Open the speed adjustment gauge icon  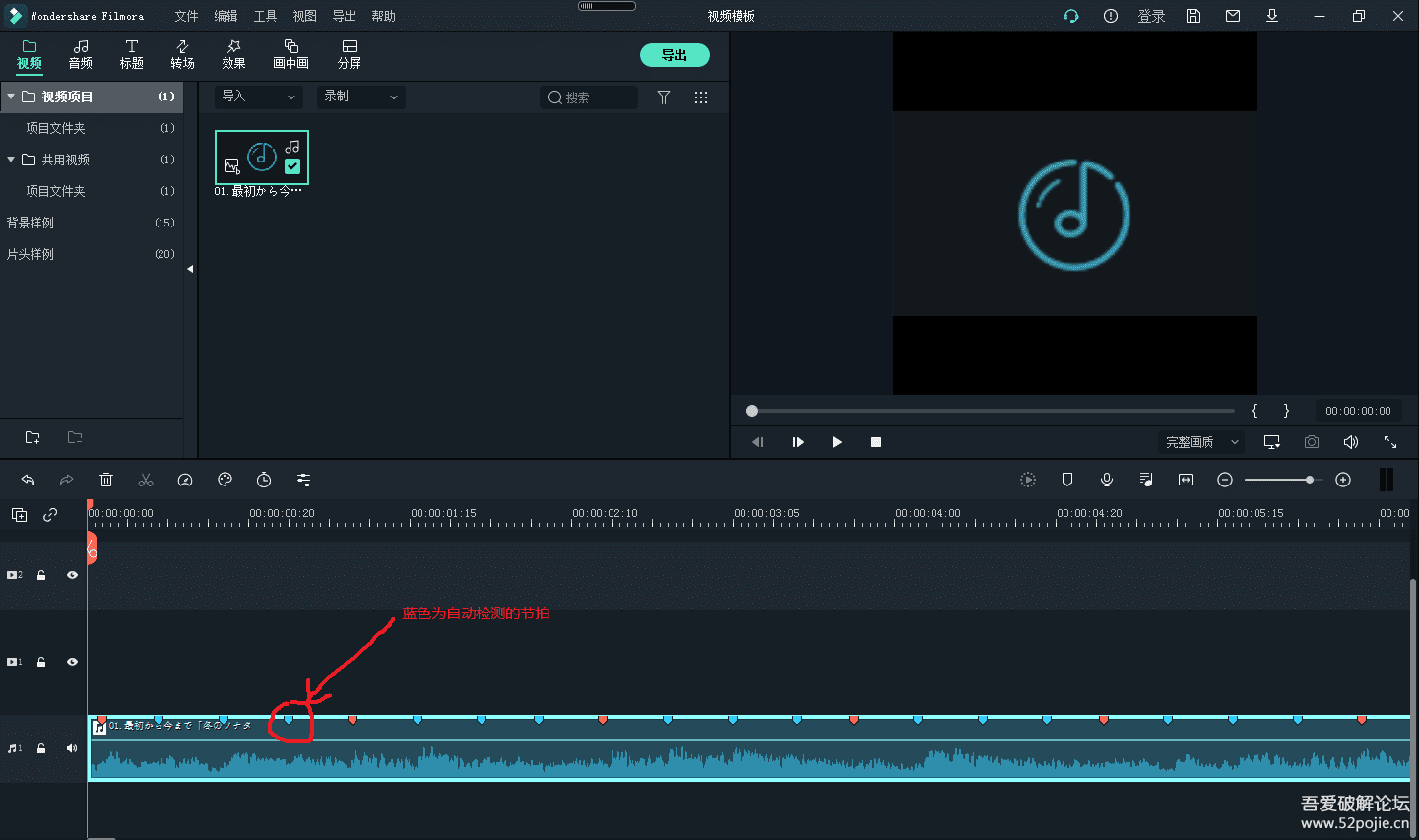click(x=185, y=480)
